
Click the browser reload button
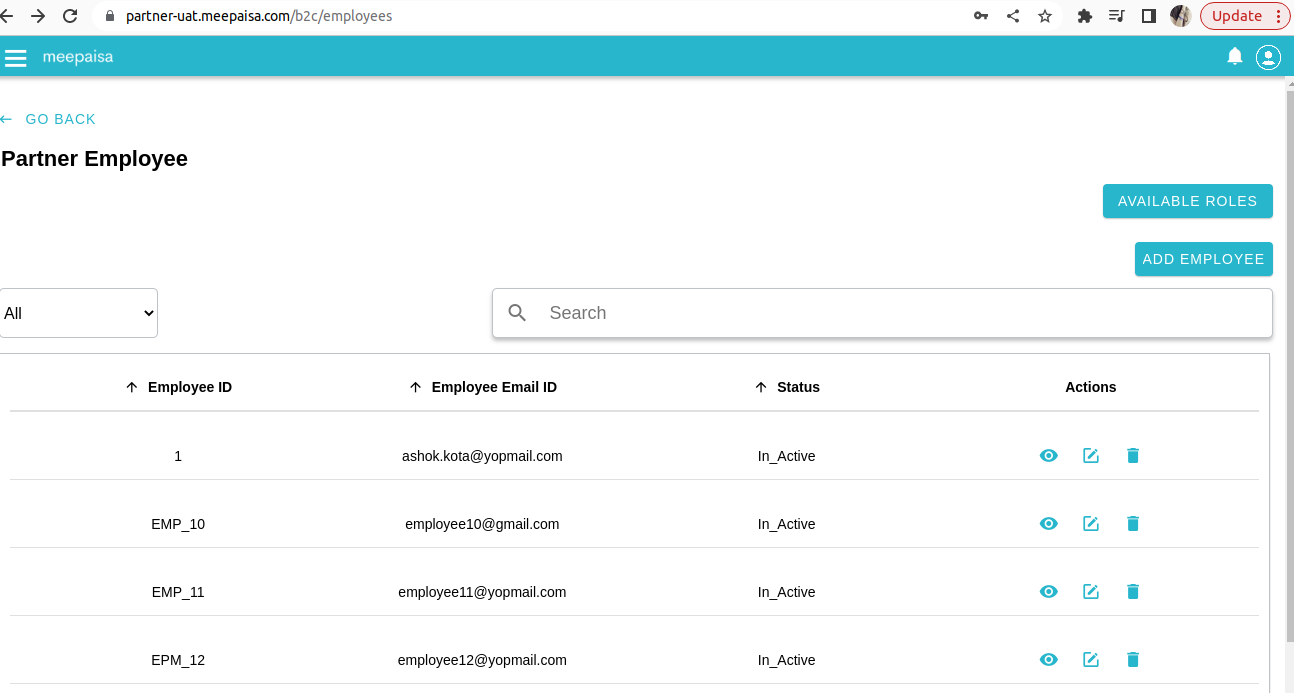point(70,16)
